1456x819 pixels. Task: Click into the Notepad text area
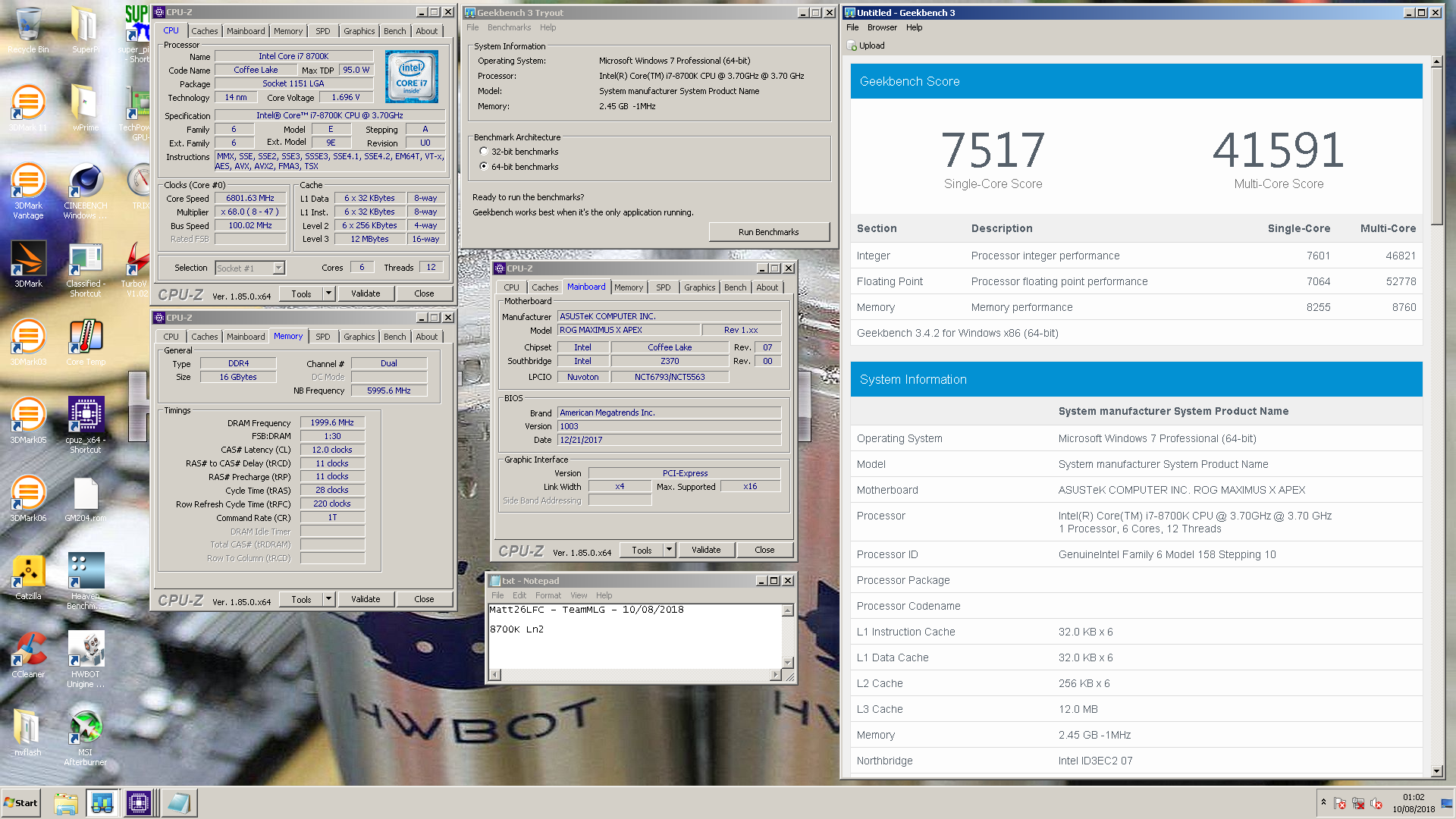point(635,637)
